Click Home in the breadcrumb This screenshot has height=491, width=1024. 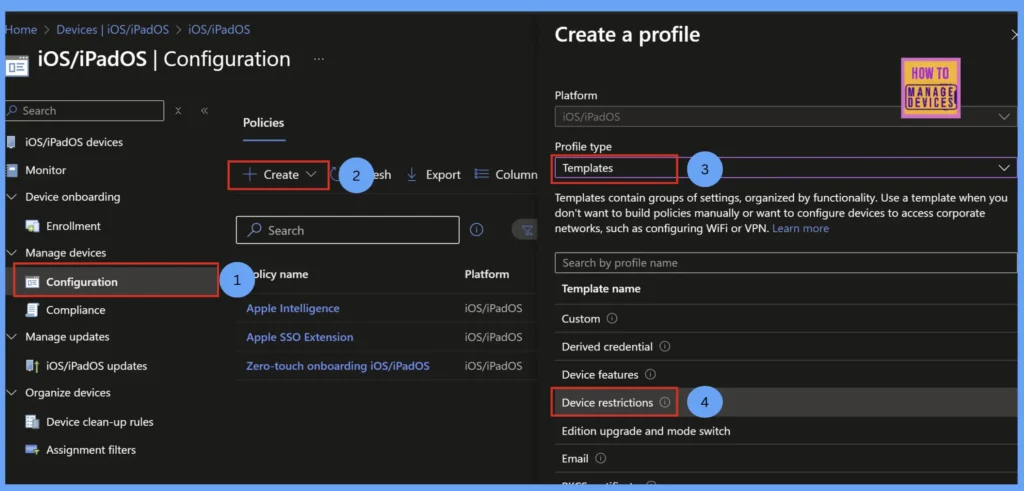(x=21, y=29)
